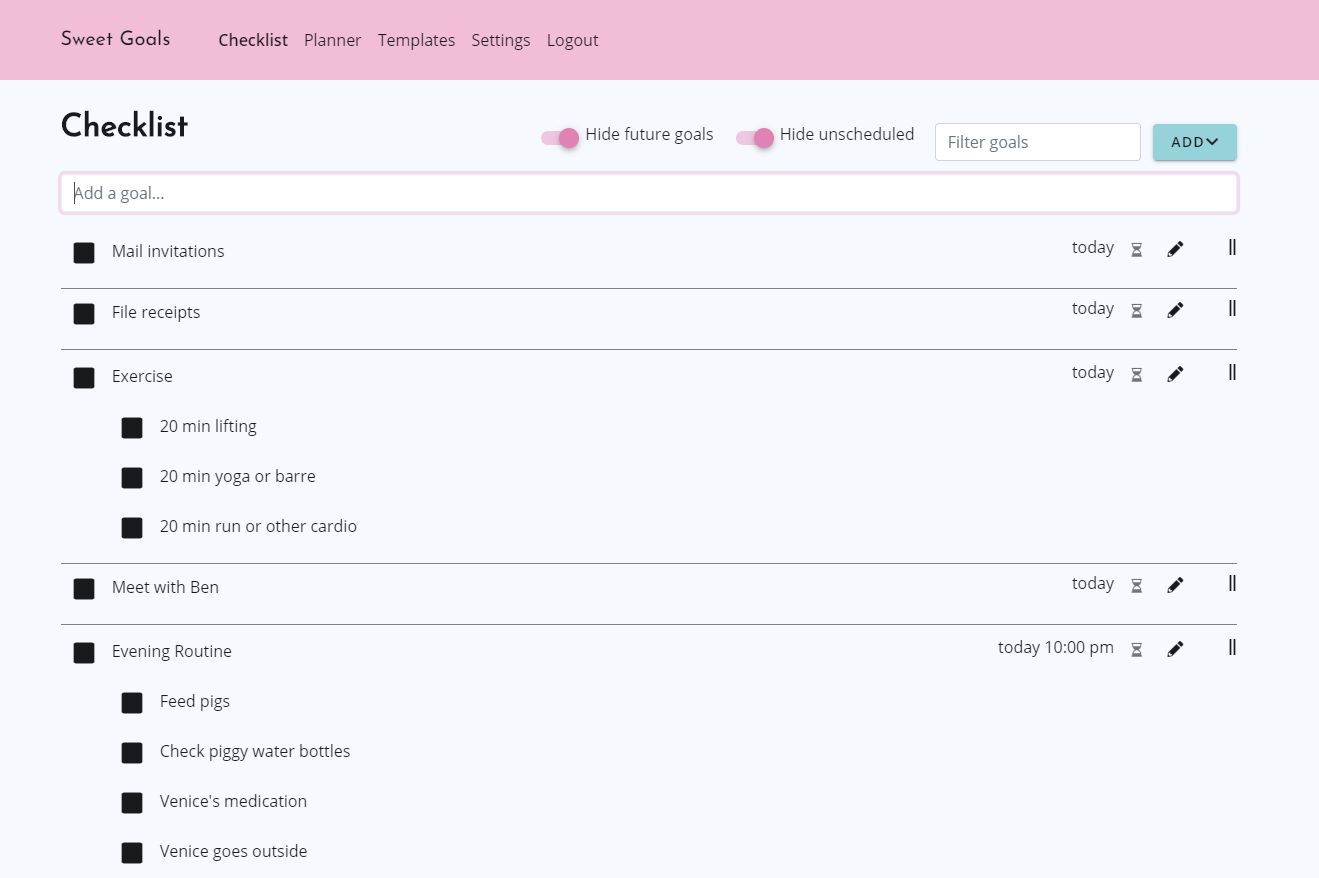Click hourglass icon for Exercise goal
Viewport: 1319px width, 878px height.
(1136, 375)
